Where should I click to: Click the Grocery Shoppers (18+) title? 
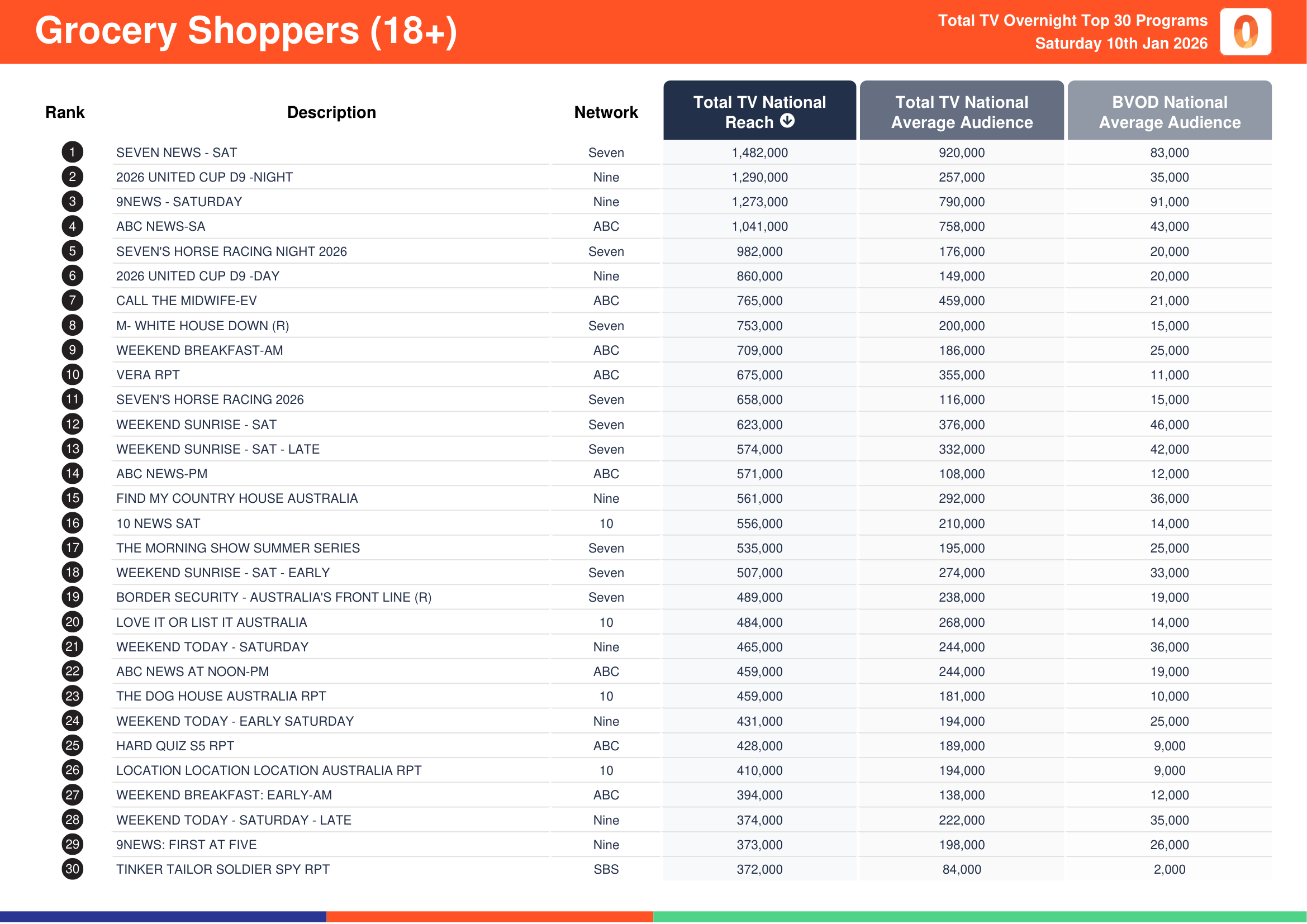[x=246, y=31]
